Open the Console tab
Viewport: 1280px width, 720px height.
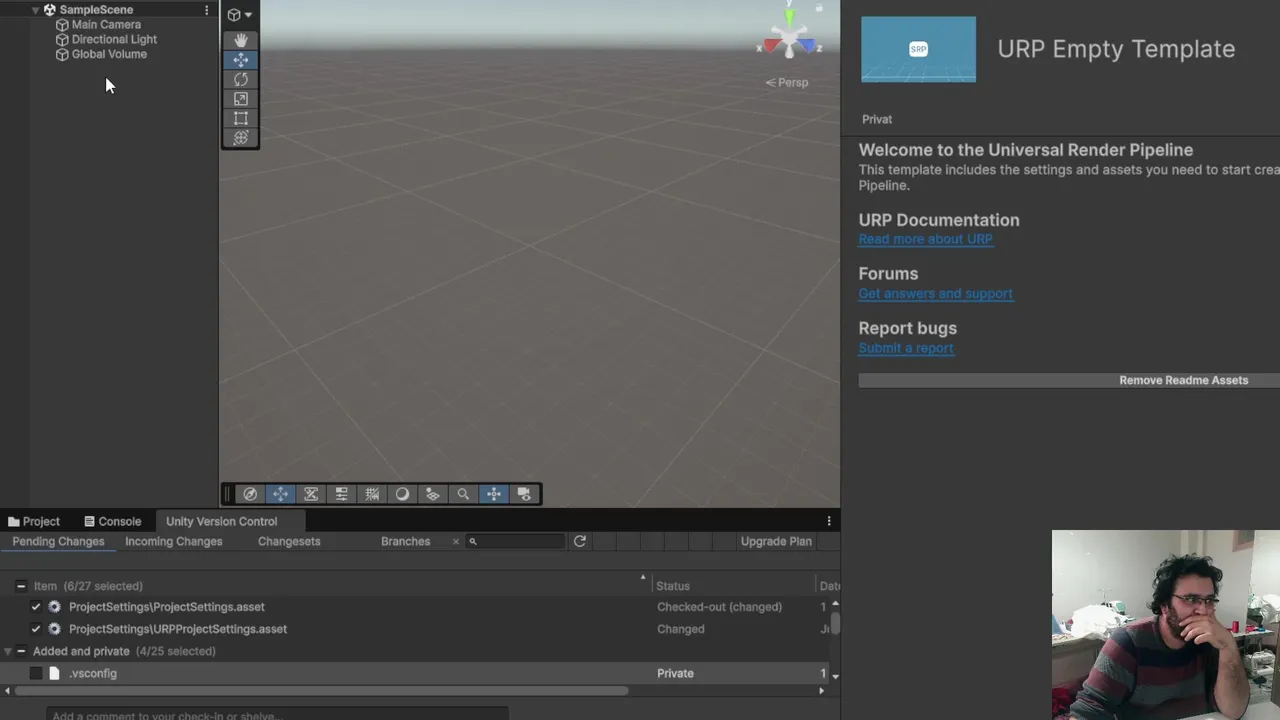tap(112, 521)
